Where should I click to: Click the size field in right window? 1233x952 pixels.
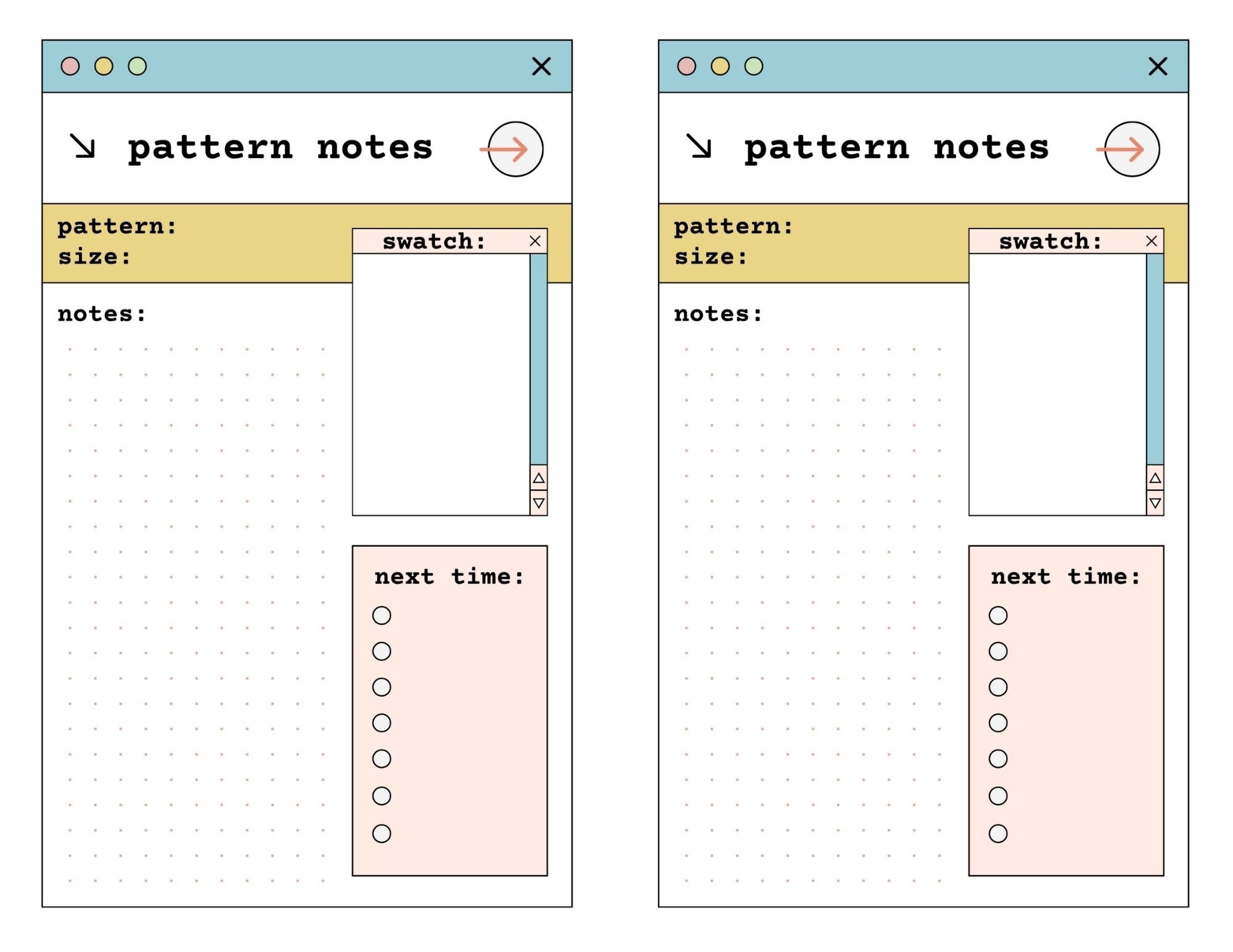(x=711, y=256)
